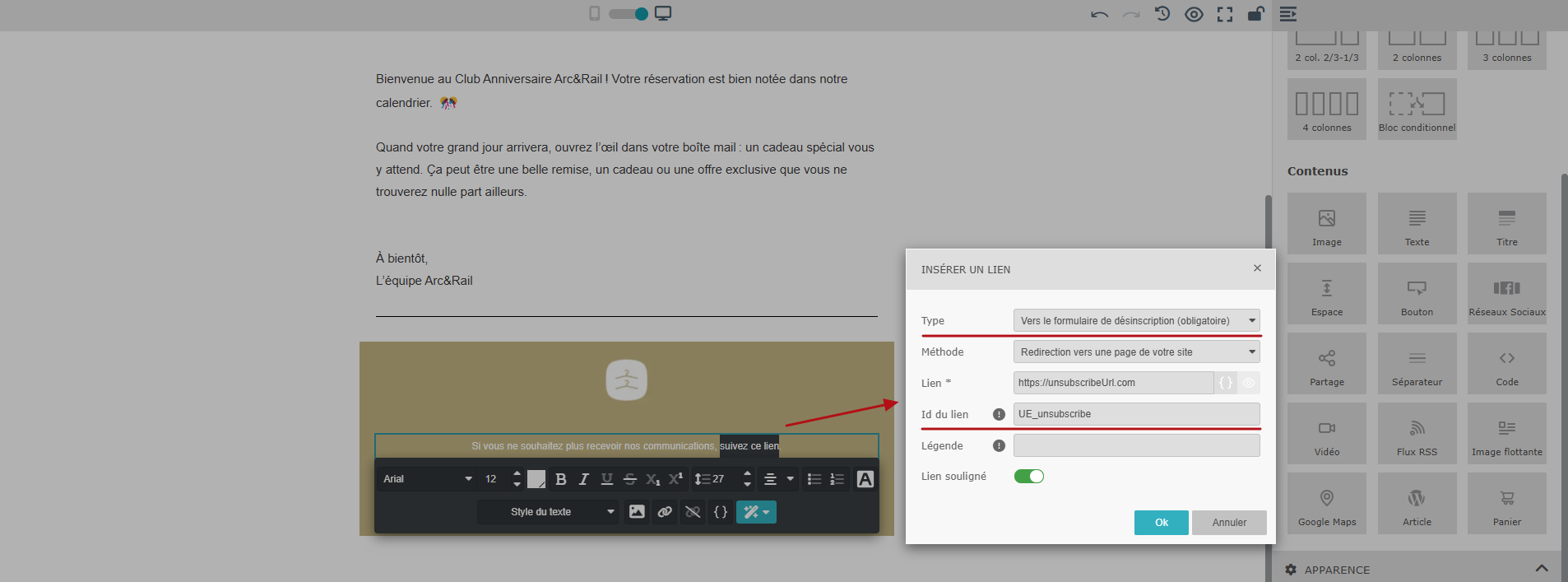Select the Texte content block
The width and height of the screenshot is (1568, 582).
click(1417, 224)
